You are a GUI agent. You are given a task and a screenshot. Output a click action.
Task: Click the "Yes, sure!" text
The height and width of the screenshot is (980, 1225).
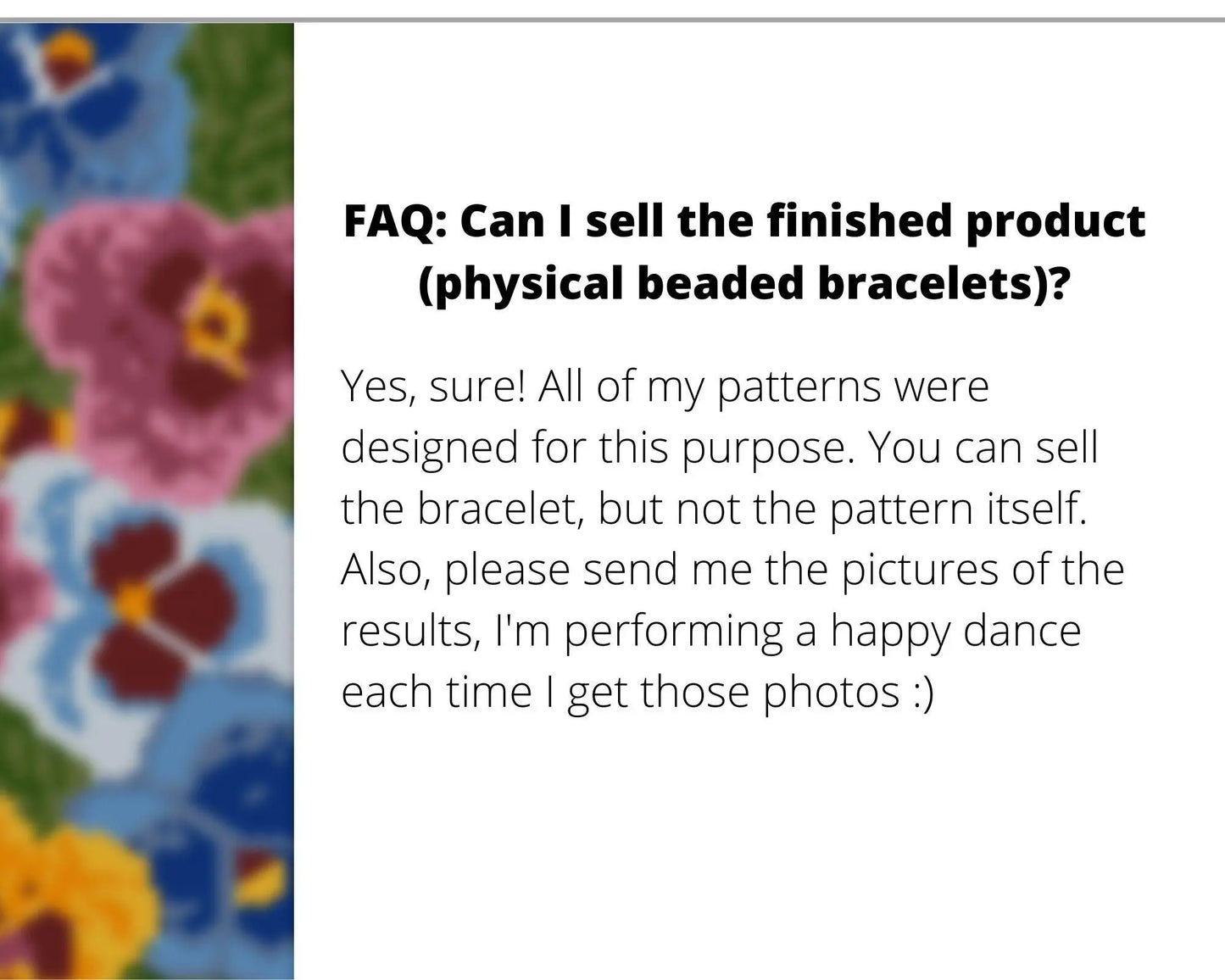click(x=432, y=387)
